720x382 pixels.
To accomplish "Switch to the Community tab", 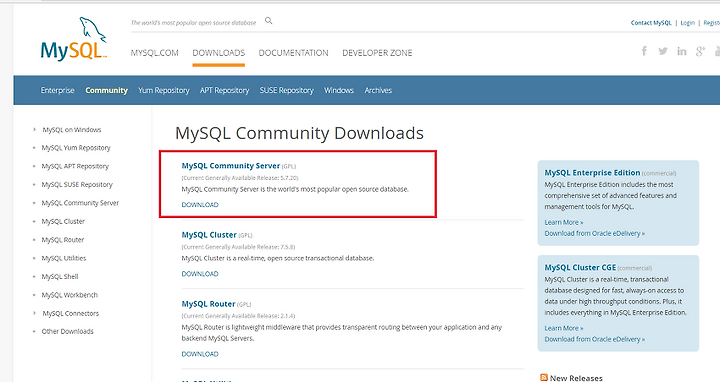I will coord(107,90).
